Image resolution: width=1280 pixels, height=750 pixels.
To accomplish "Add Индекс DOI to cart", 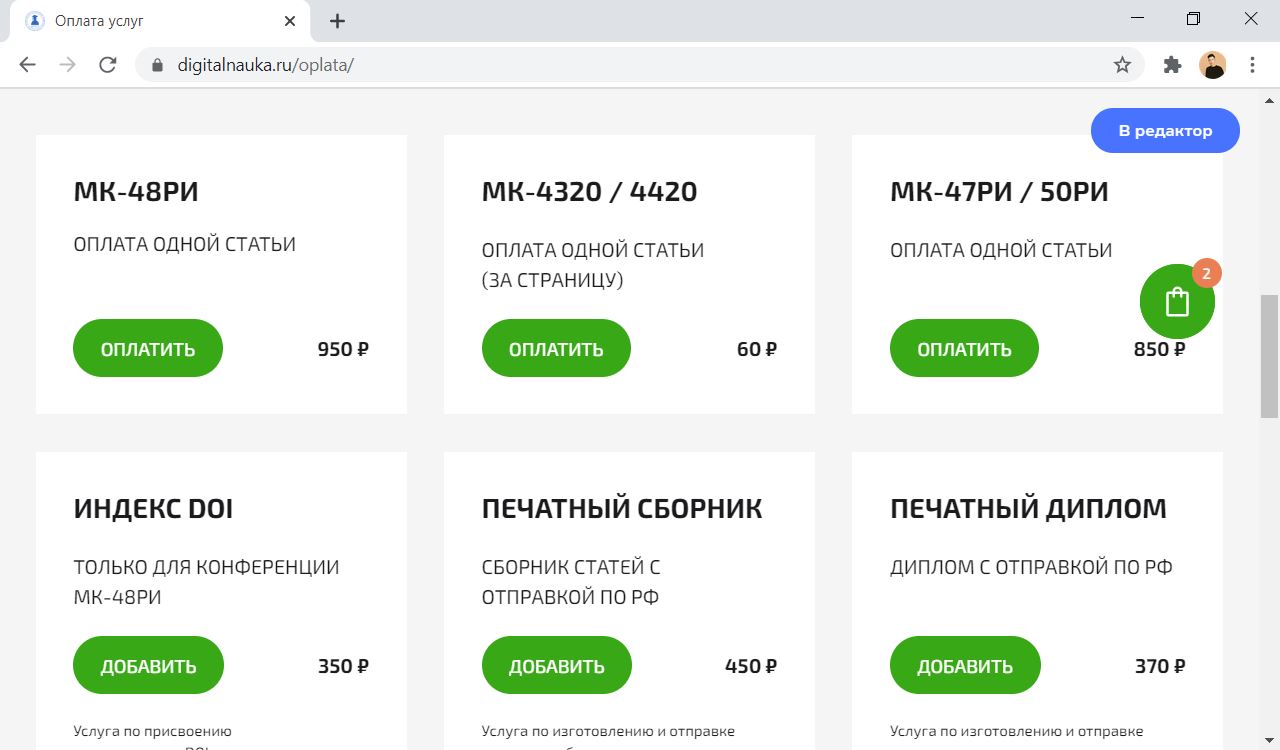I will [148, 666].
